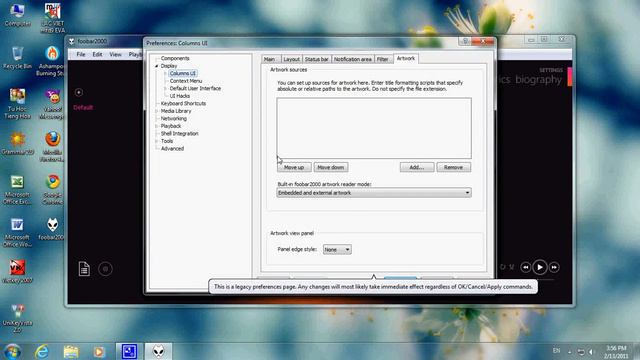Click the artwork sources list box
640x360 pixels.
coord(374,128)
